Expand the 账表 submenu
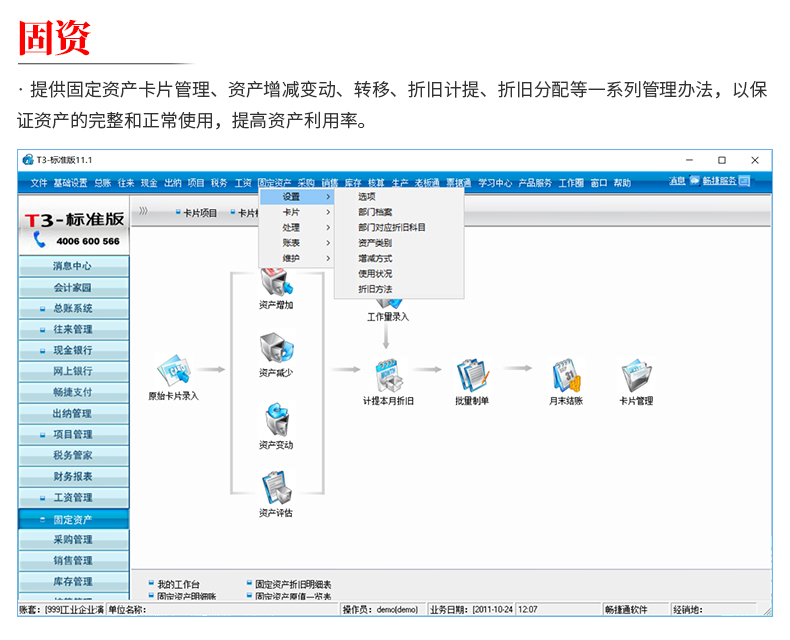The image size is (790, 640). (297, 243)
